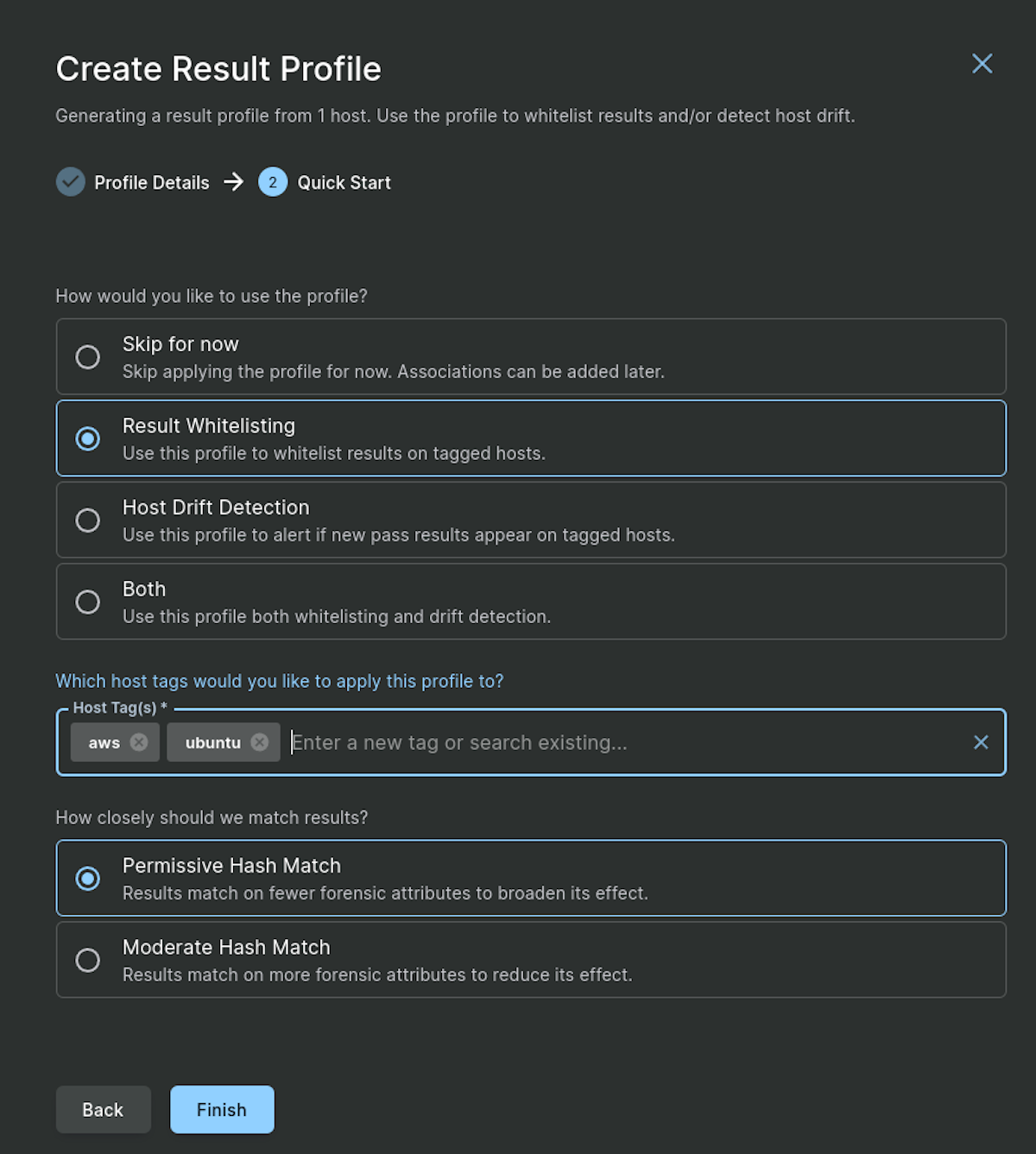
Task: Confirm Result Whitelisting stays selected
Action: (87, 438)
